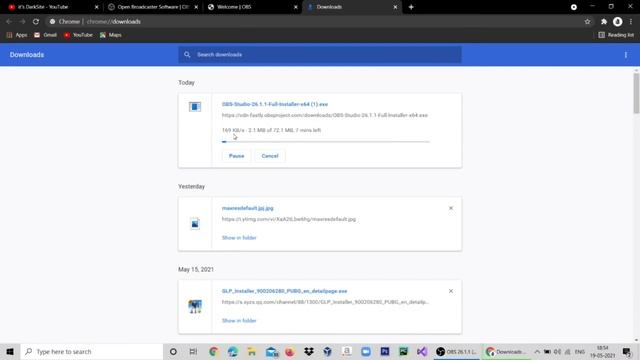Open the Reading list

(x=616, y=35)
